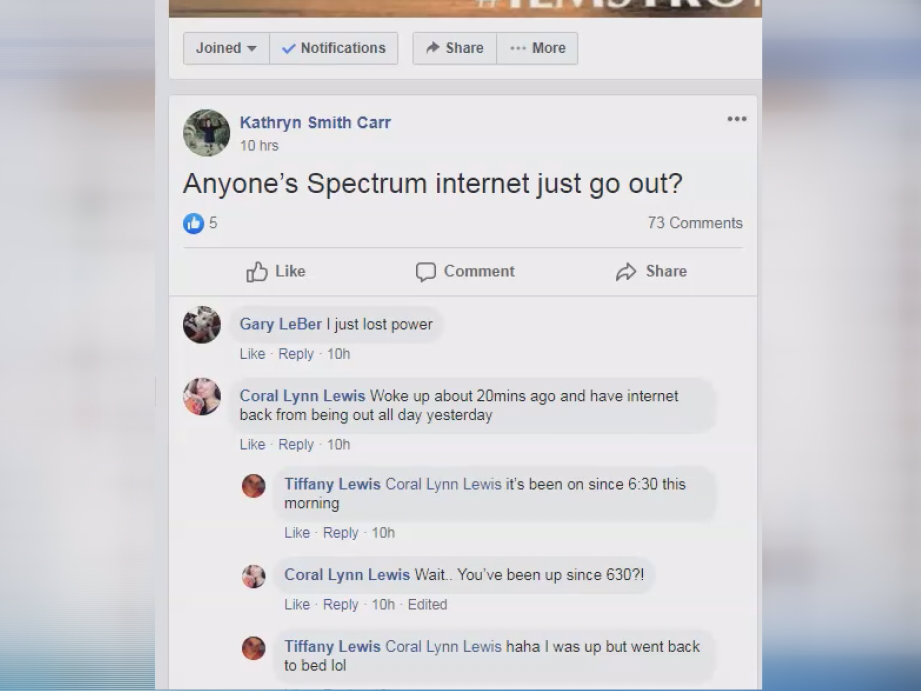Click Coral Lynn Lewis's top-level comment avatar

pos(201,397)
